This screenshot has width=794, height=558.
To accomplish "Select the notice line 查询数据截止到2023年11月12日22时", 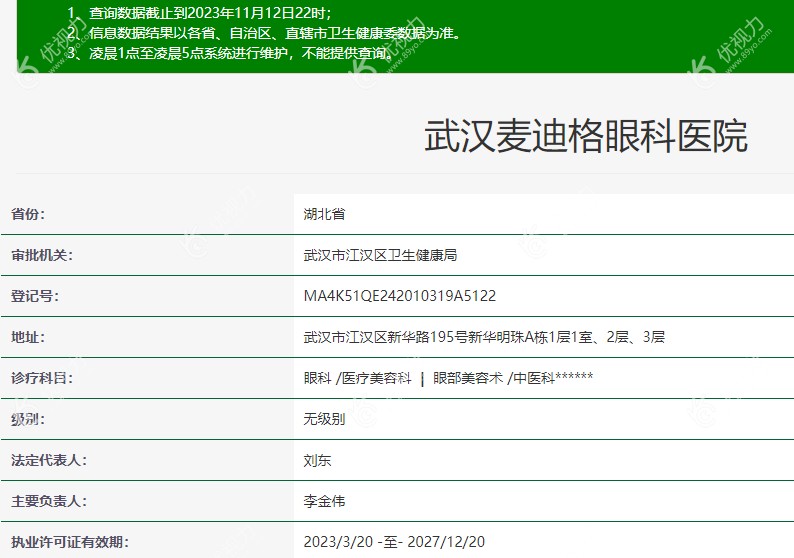I will [x=199, y=13].
